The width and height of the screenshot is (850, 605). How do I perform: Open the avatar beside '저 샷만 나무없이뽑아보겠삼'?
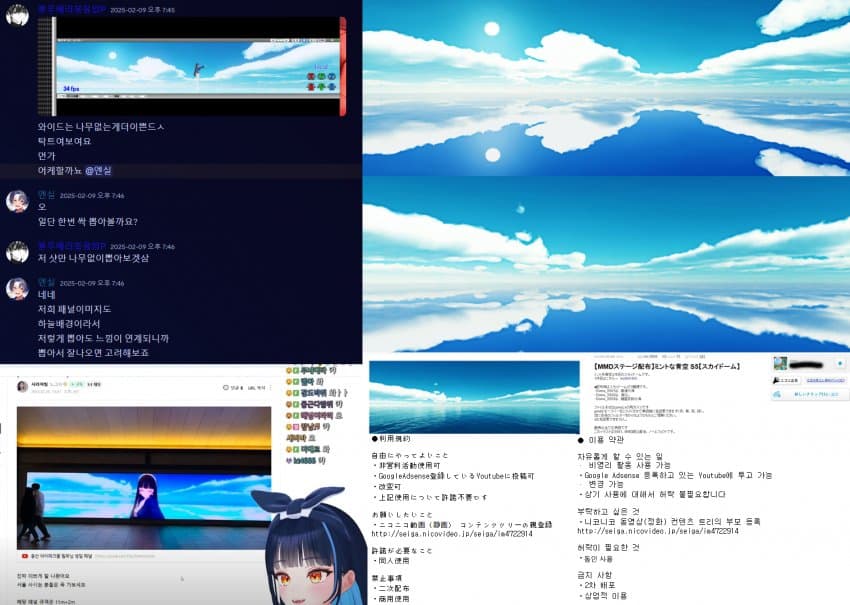coord(17,252)
